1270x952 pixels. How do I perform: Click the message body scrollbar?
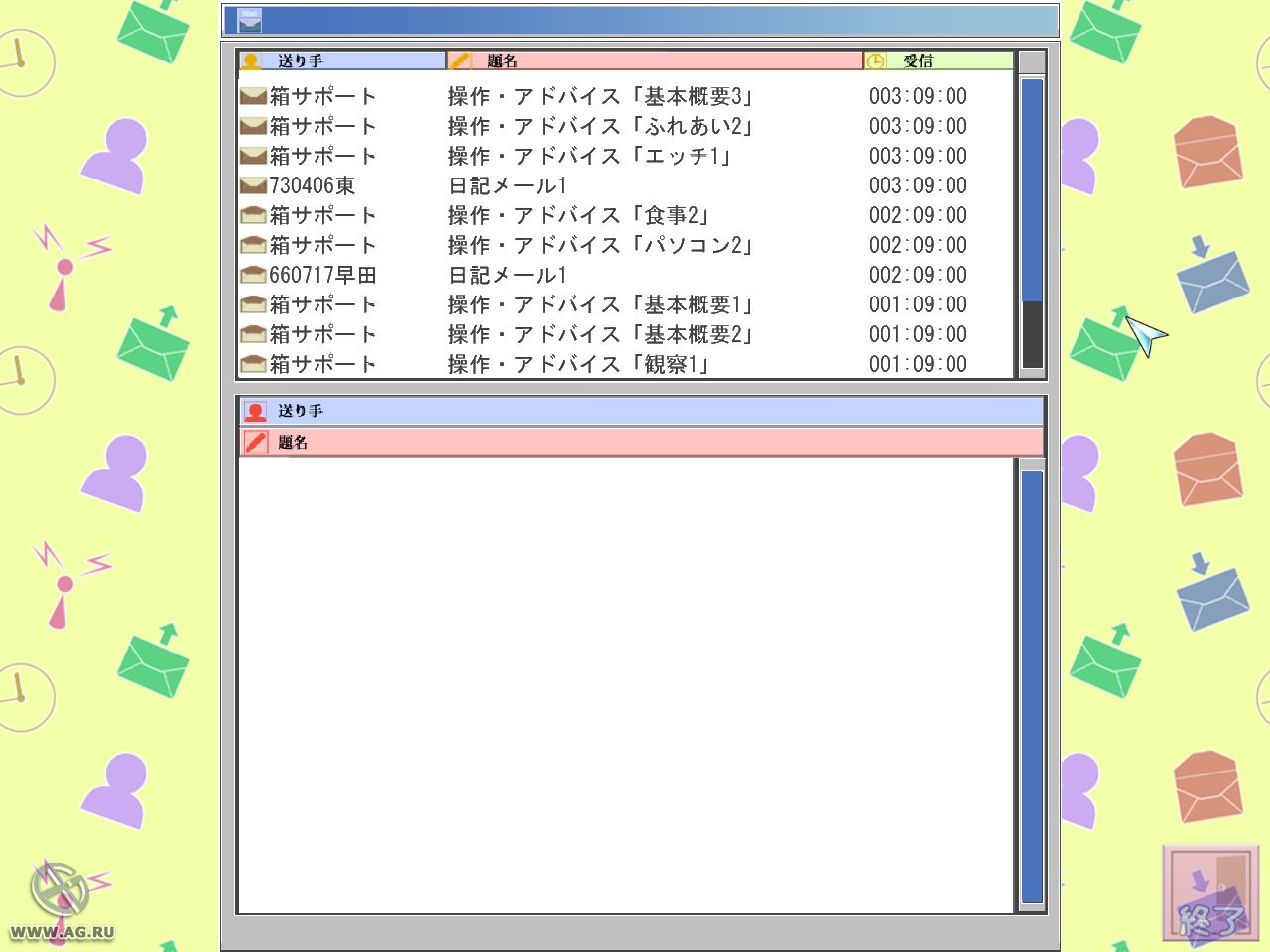pos(1032,686)
